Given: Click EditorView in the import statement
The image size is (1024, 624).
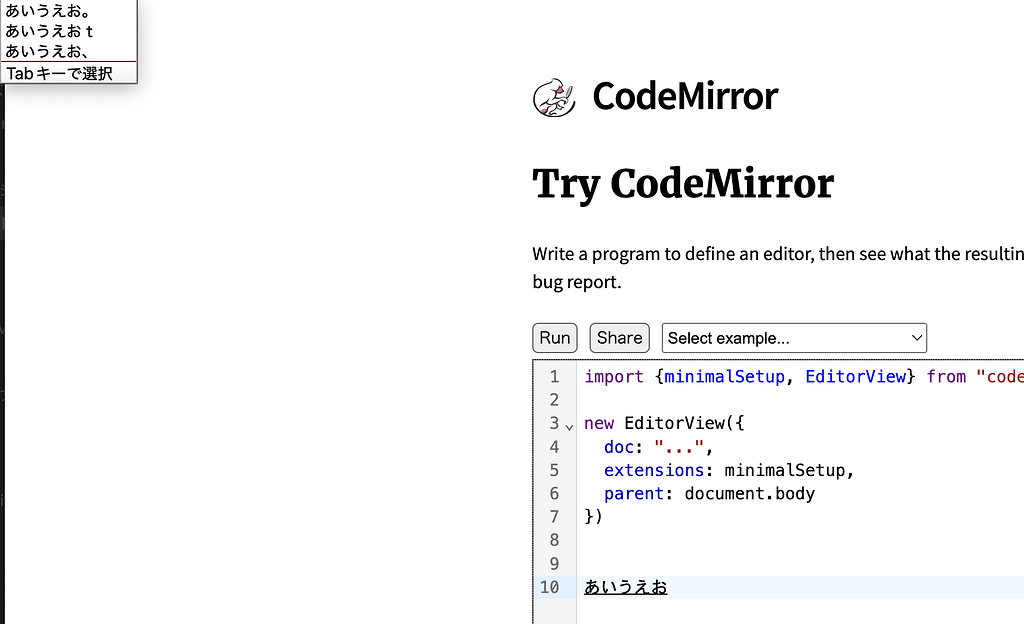Looking at the screenshot, I should [x=856, y=376].
